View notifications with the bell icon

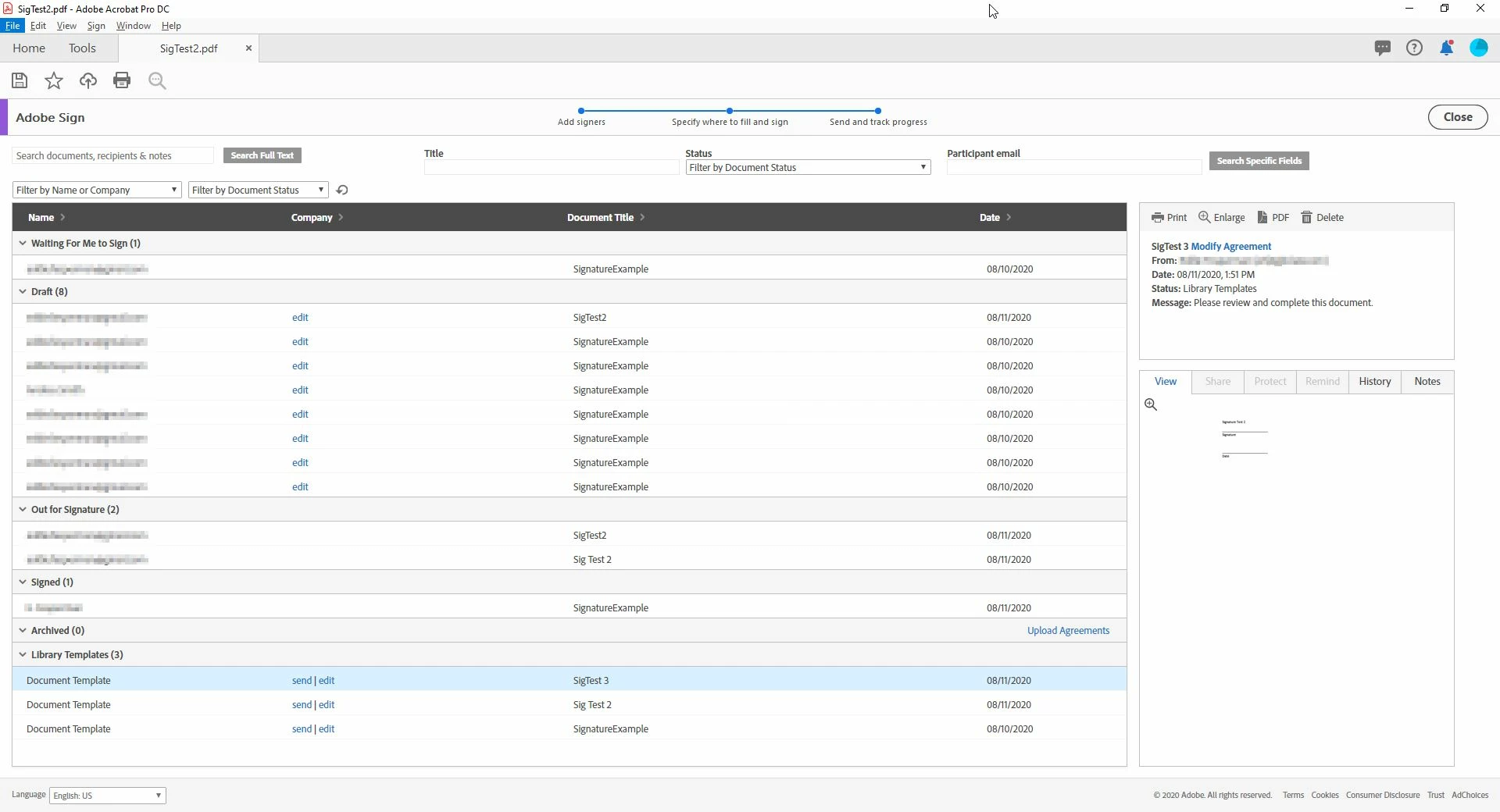click(1447, 48)
